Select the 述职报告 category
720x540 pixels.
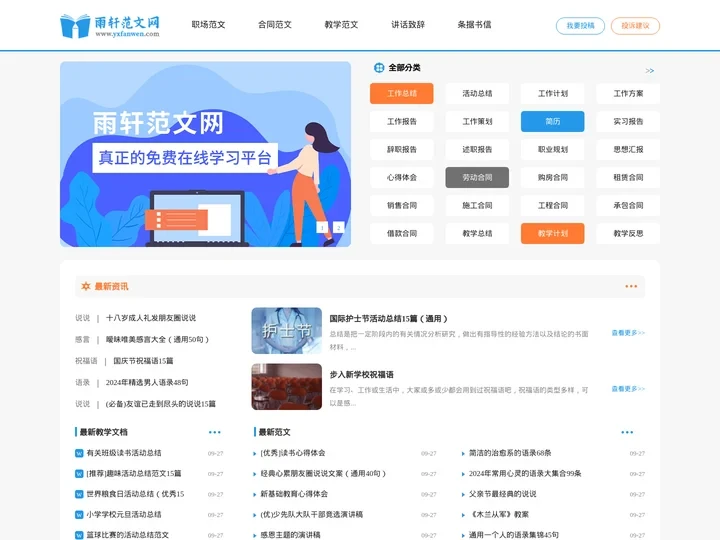pyautogui.click(x=477, y=150)
